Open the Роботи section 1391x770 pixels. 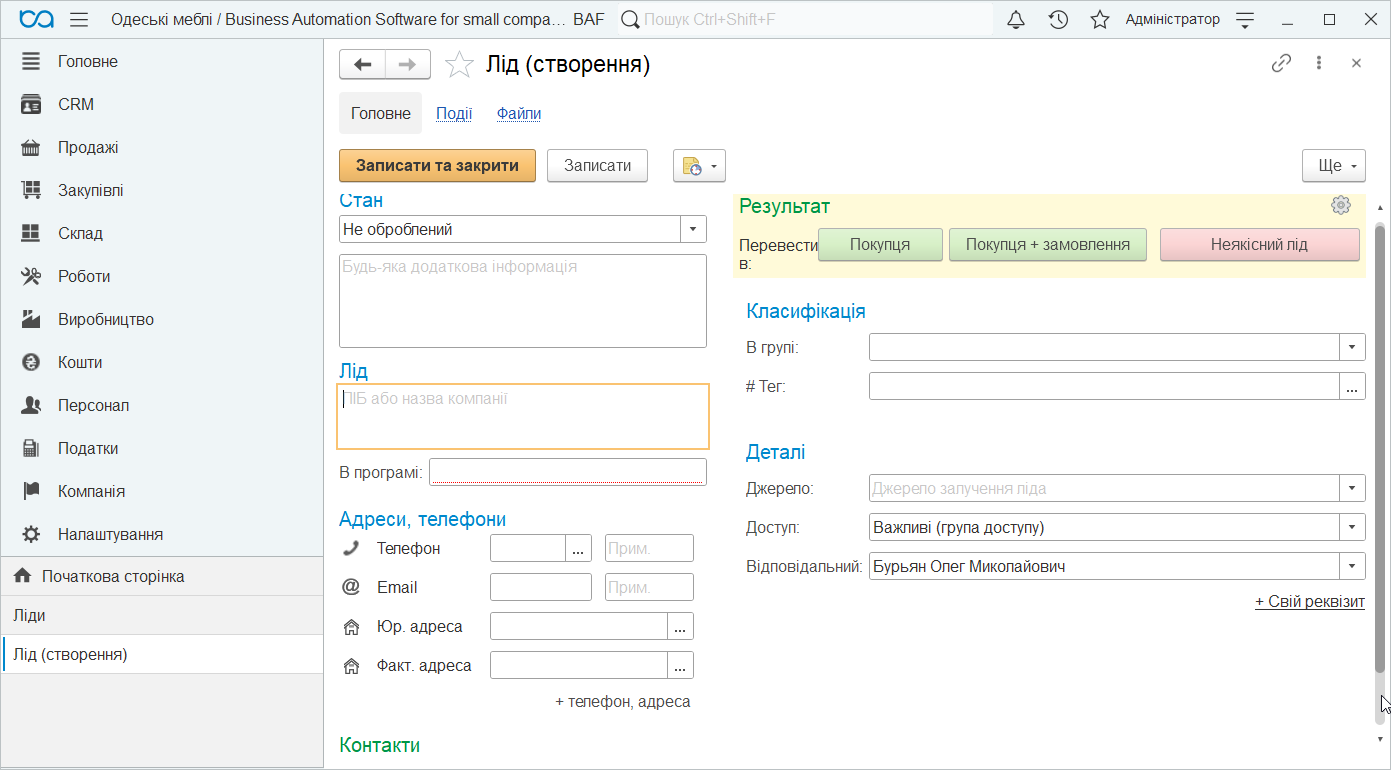[162, 276]
